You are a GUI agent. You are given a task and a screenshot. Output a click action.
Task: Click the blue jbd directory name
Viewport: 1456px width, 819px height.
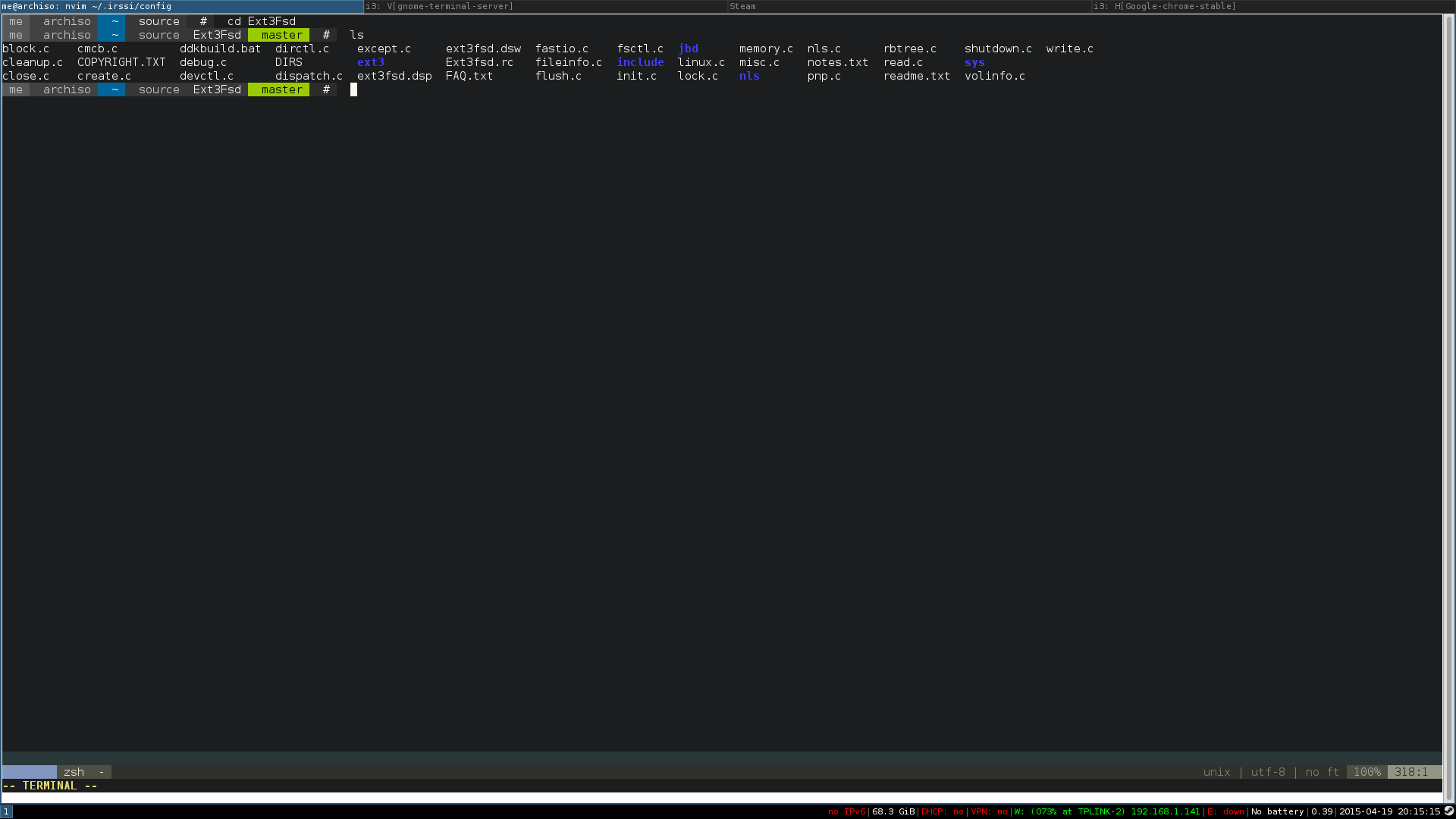688,49
